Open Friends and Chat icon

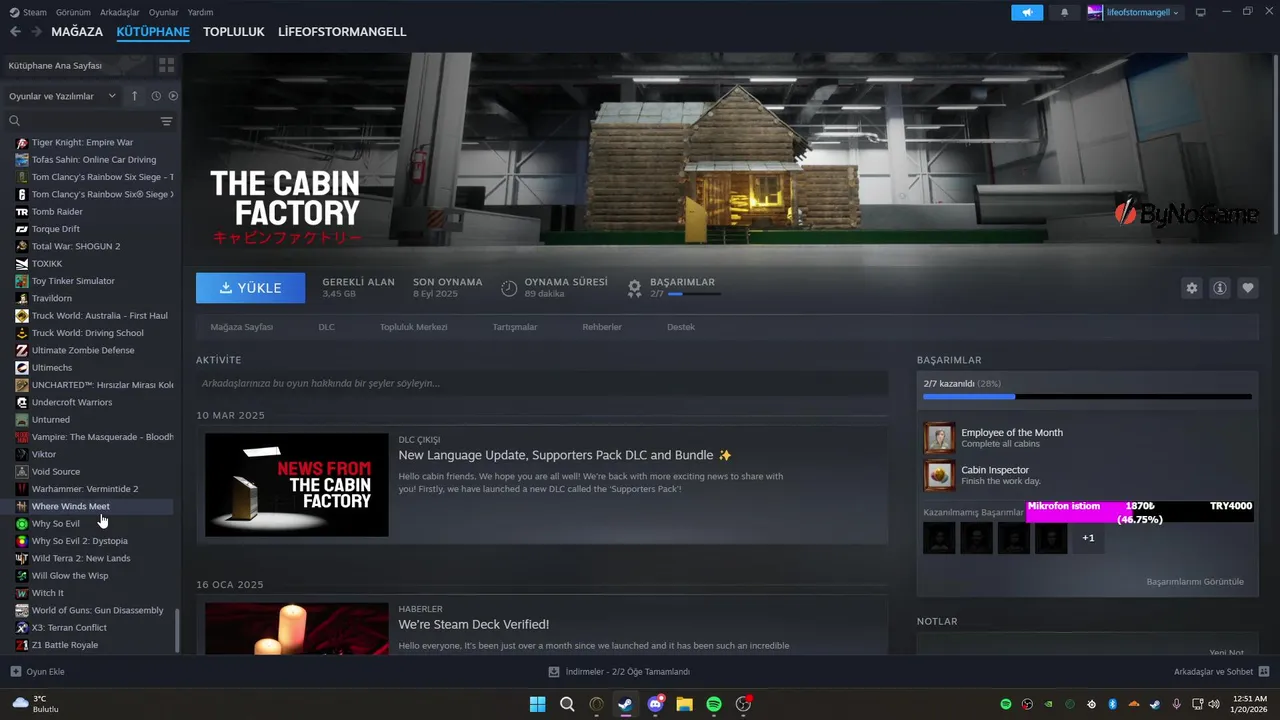point(1264,672)
